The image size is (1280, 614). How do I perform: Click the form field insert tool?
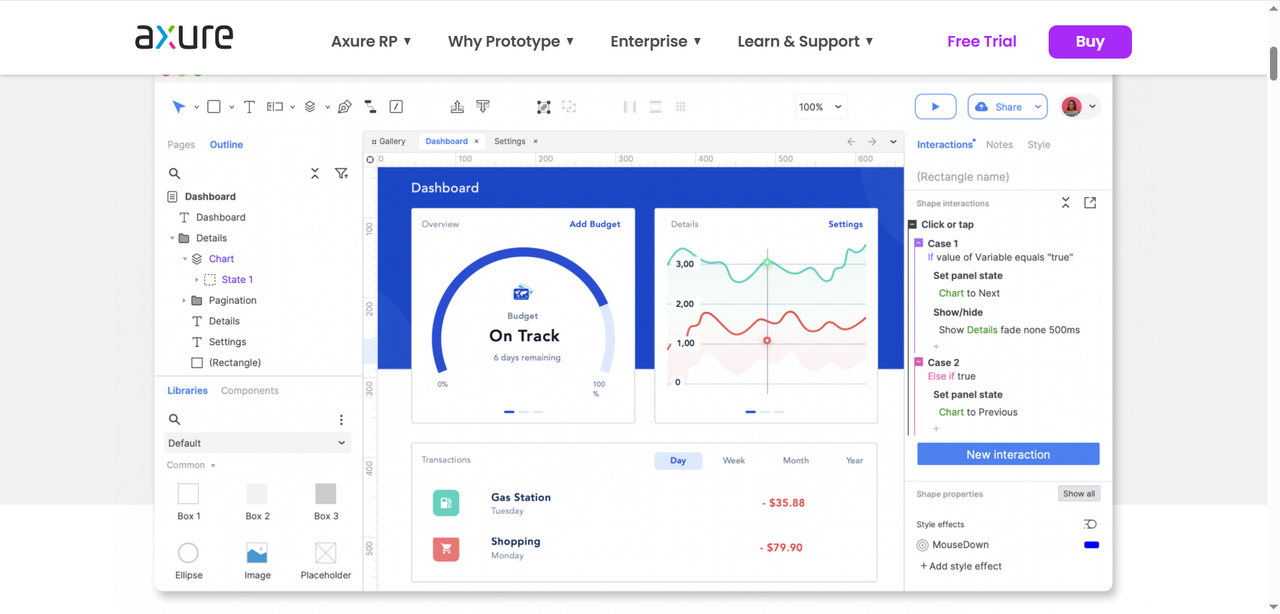[275, 107]
